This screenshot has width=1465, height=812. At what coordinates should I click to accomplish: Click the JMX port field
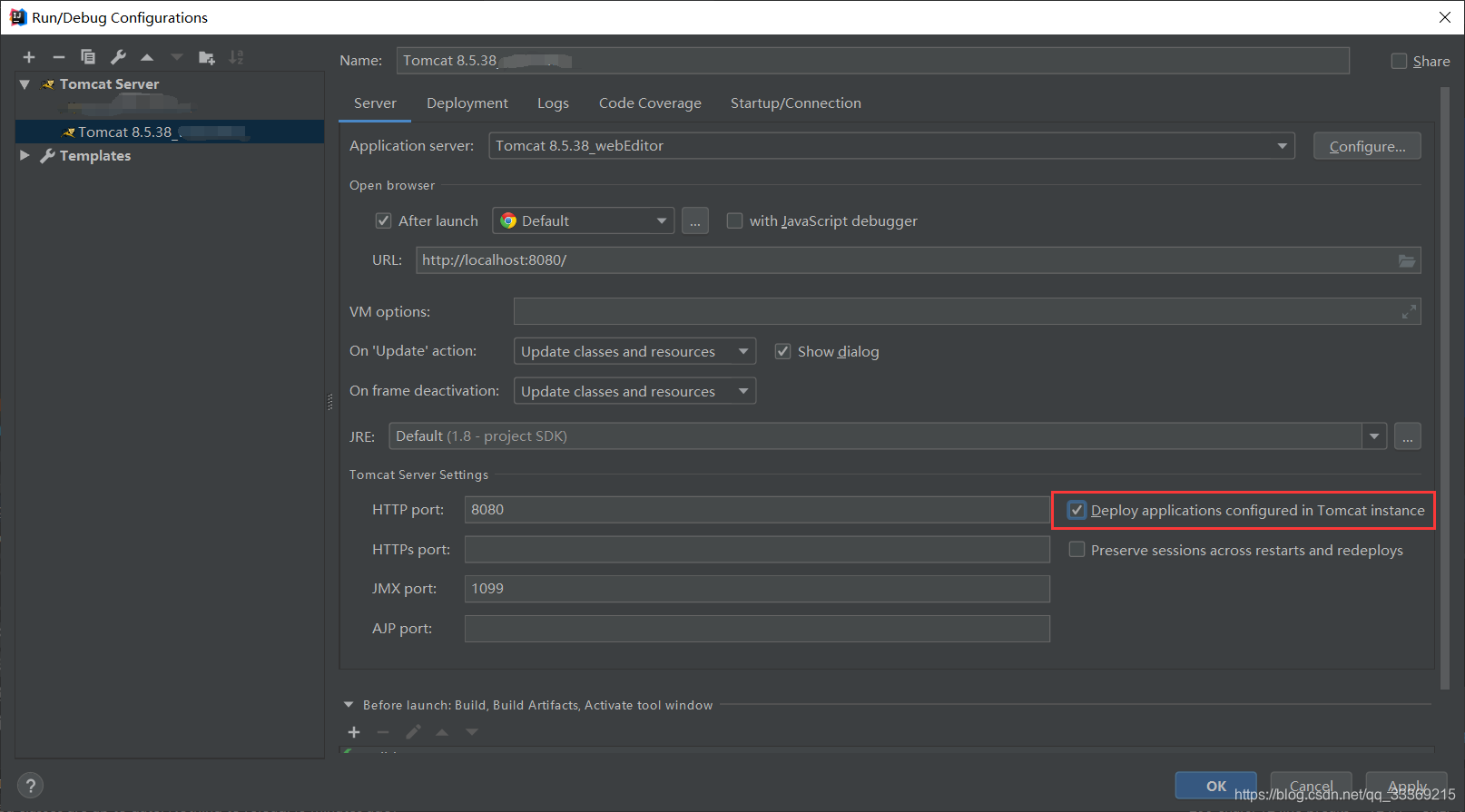coord(757,589)
